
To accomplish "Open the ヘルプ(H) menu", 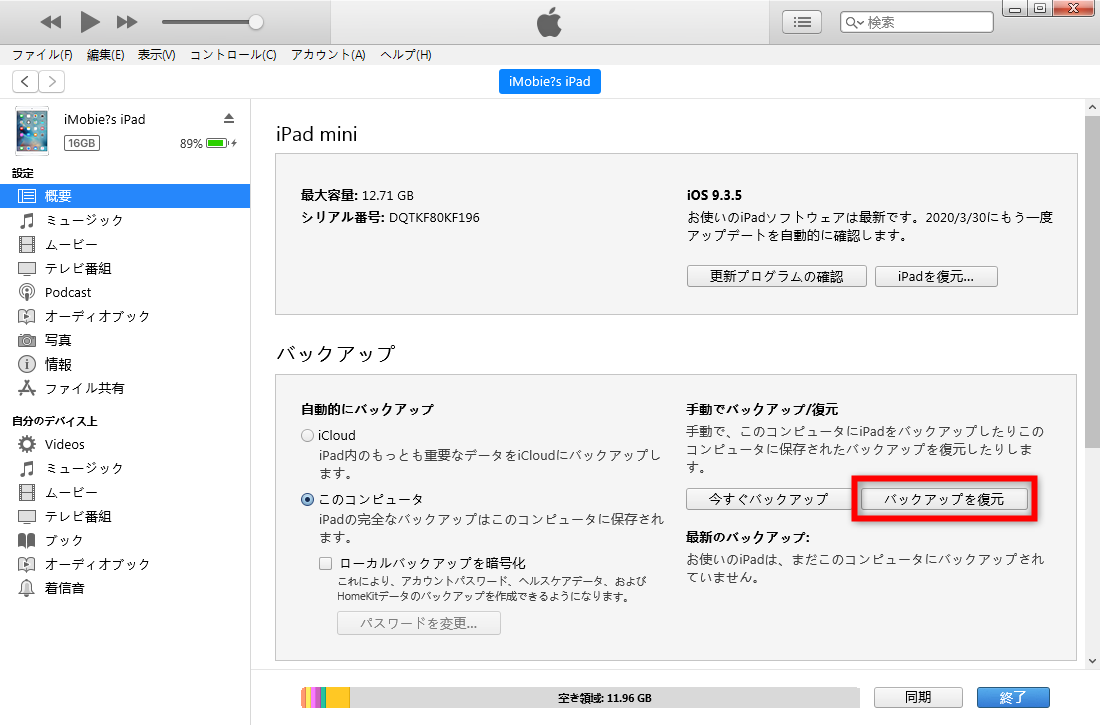I will coord(405,55).
